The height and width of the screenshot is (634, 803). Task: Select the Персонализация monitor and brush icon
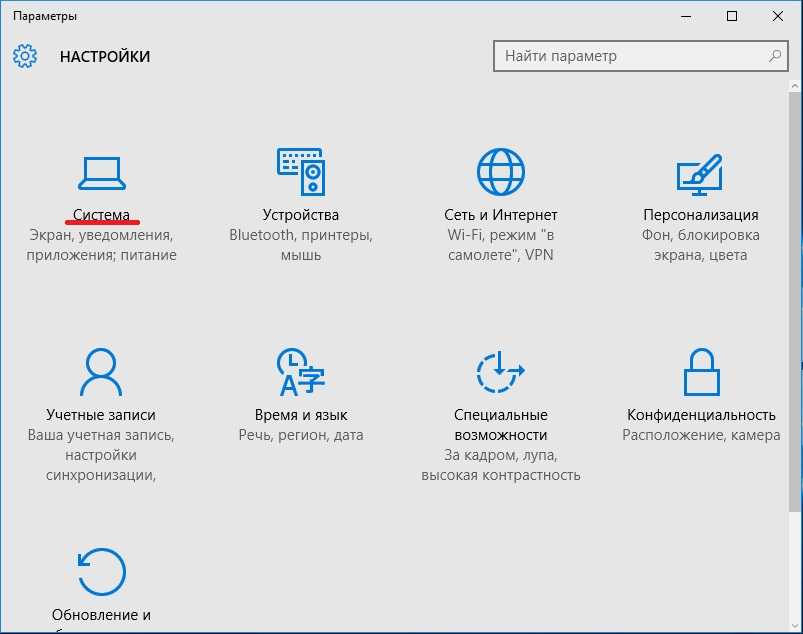point(700,173)
